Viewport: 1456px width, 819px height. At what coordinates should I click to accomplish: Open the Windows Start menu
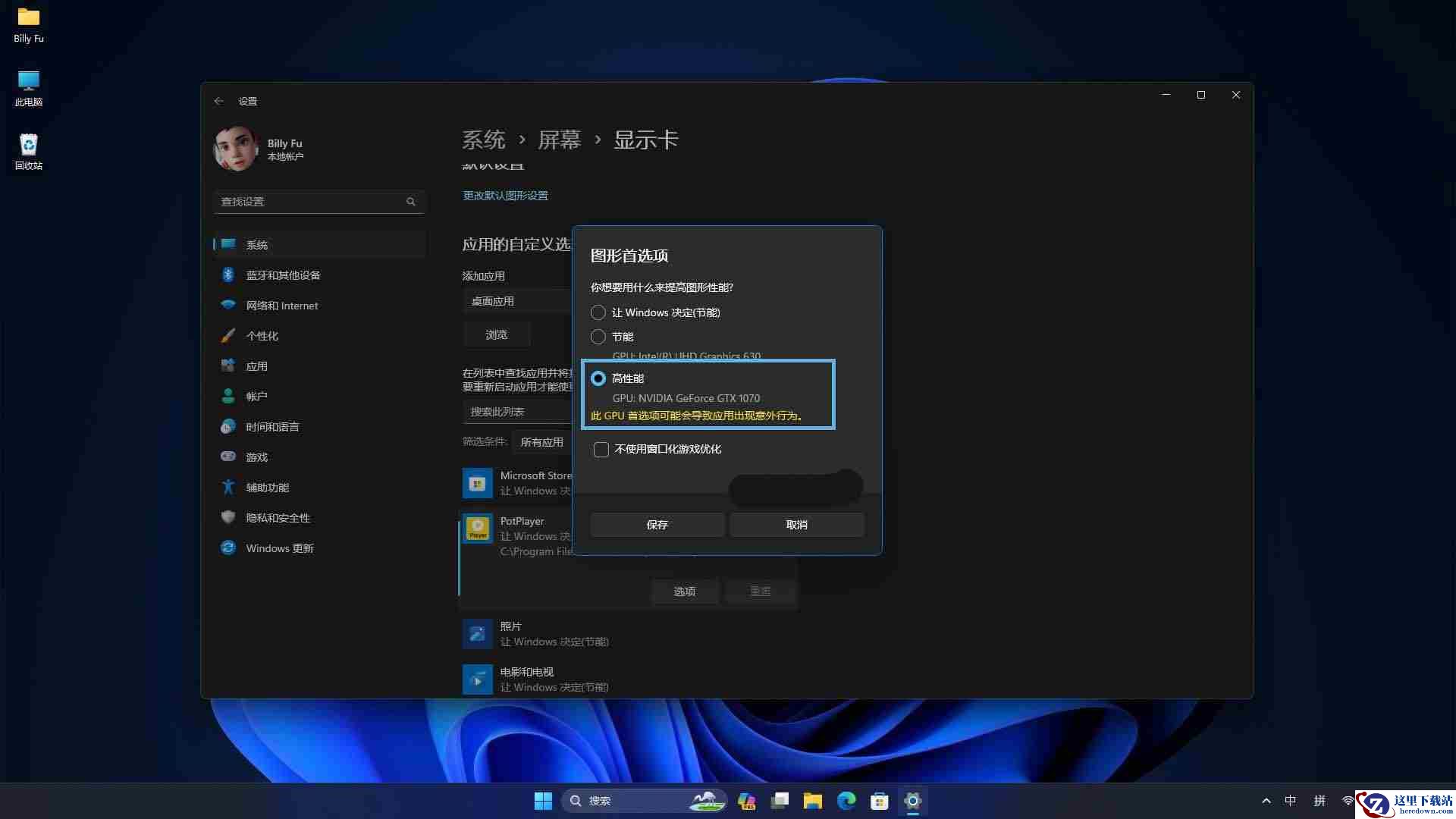point(543,801)
